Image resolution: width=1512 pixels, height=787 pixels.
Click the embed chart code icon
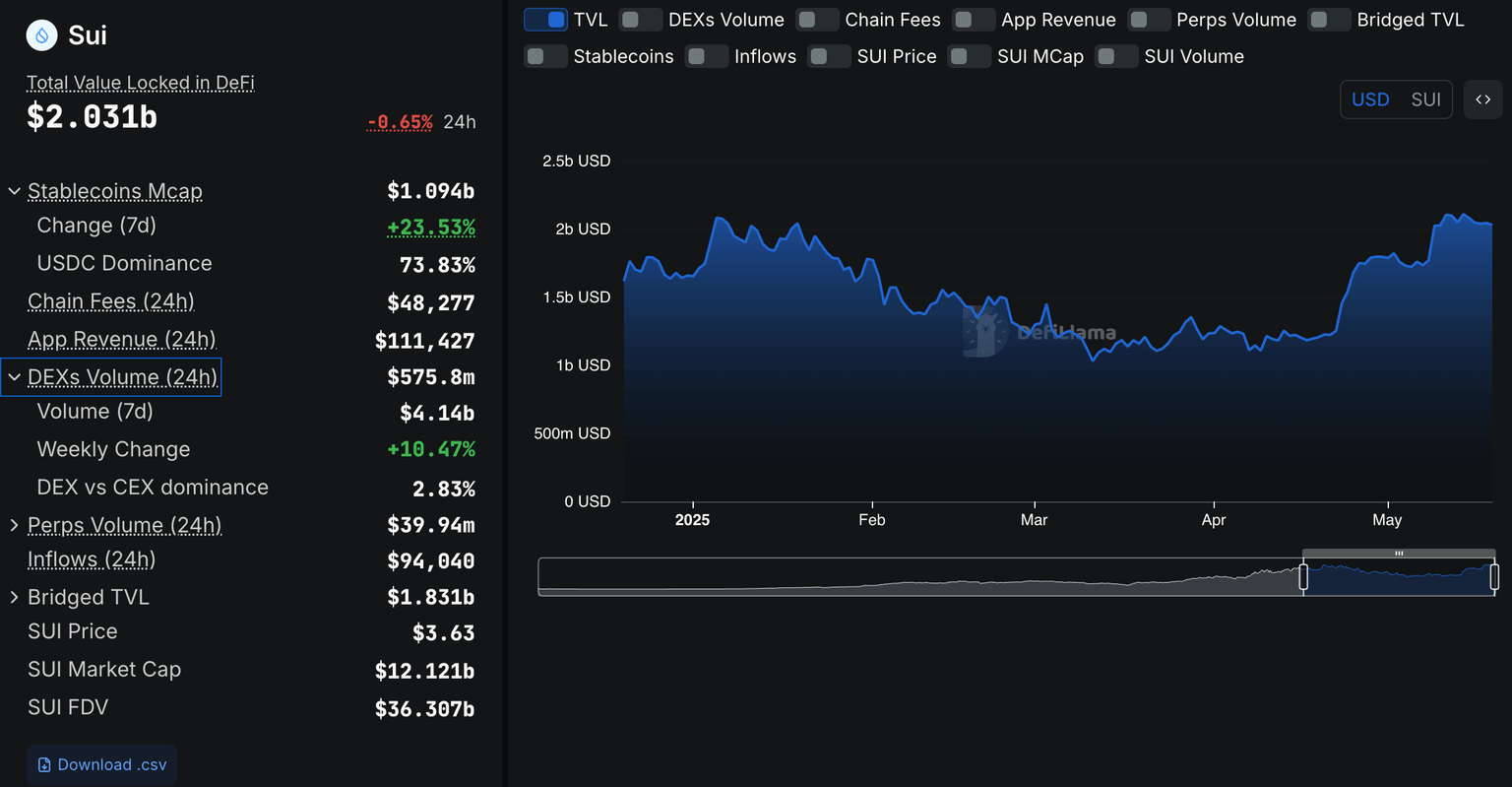tap(1482, 99)
